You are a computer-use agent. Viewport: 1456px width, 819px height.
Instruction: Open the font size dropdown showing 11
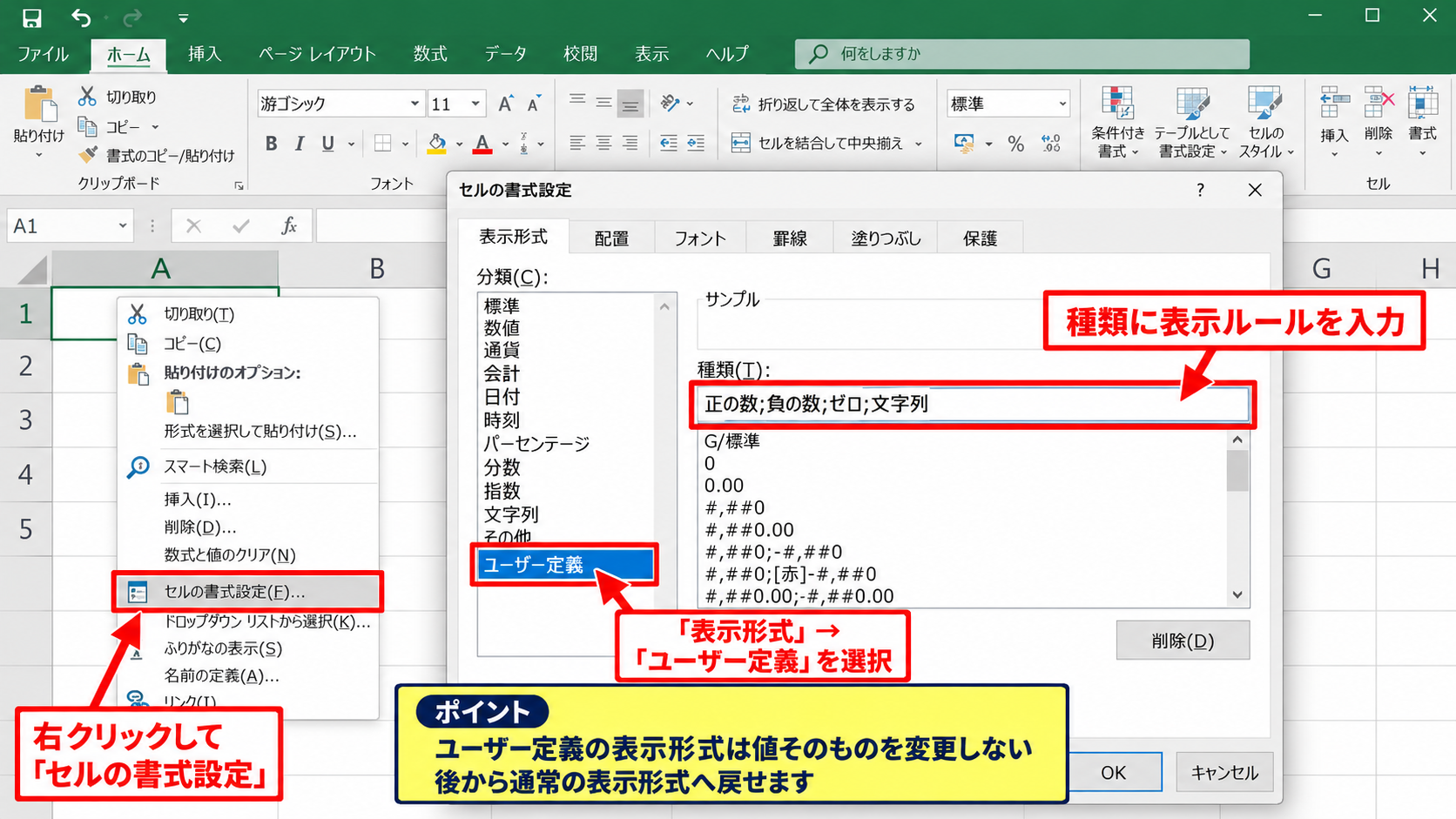click(x=475, y=104)
